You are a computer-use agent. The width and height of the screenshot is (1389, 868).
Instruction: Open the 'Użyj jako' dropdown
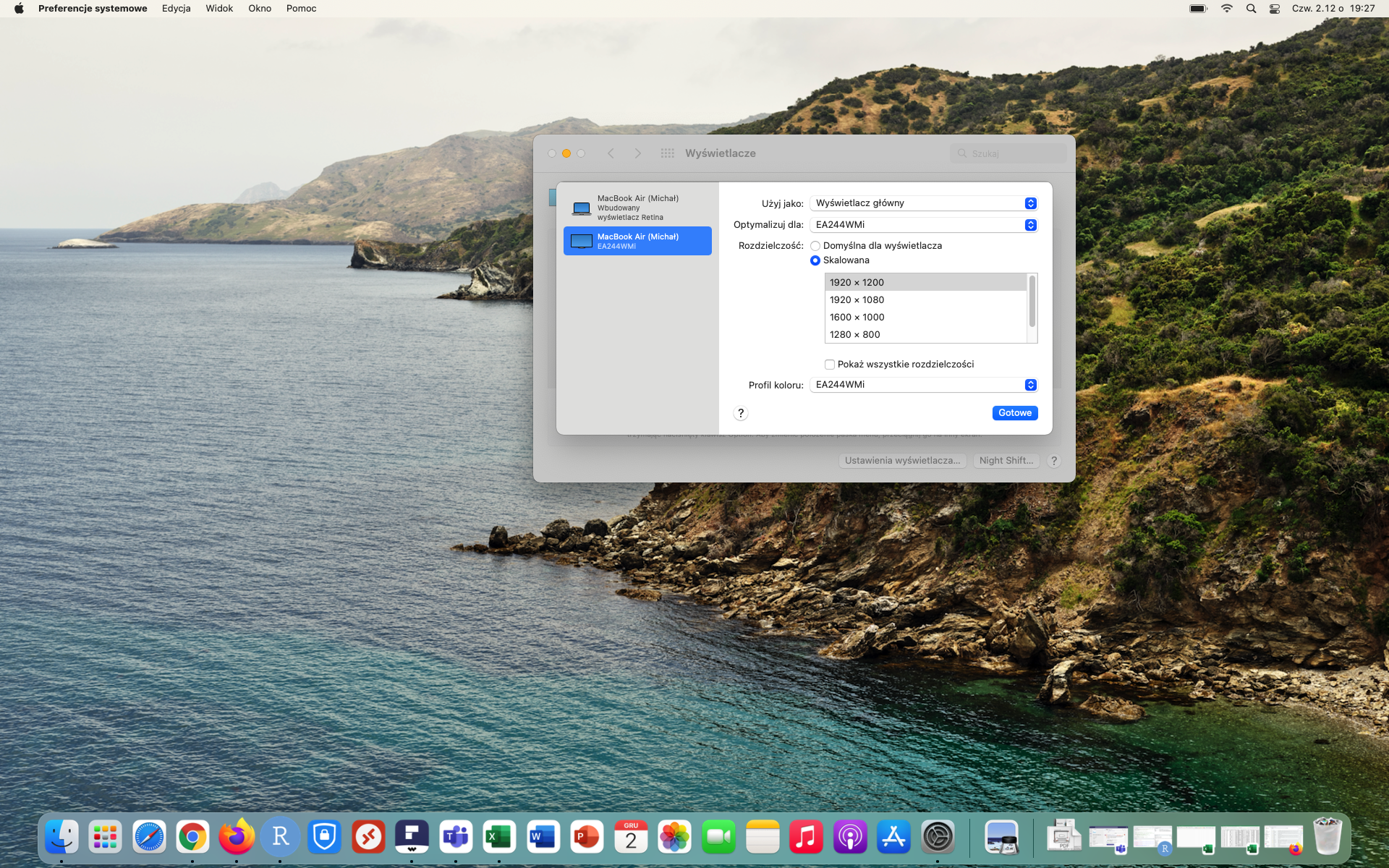point(924,203)
